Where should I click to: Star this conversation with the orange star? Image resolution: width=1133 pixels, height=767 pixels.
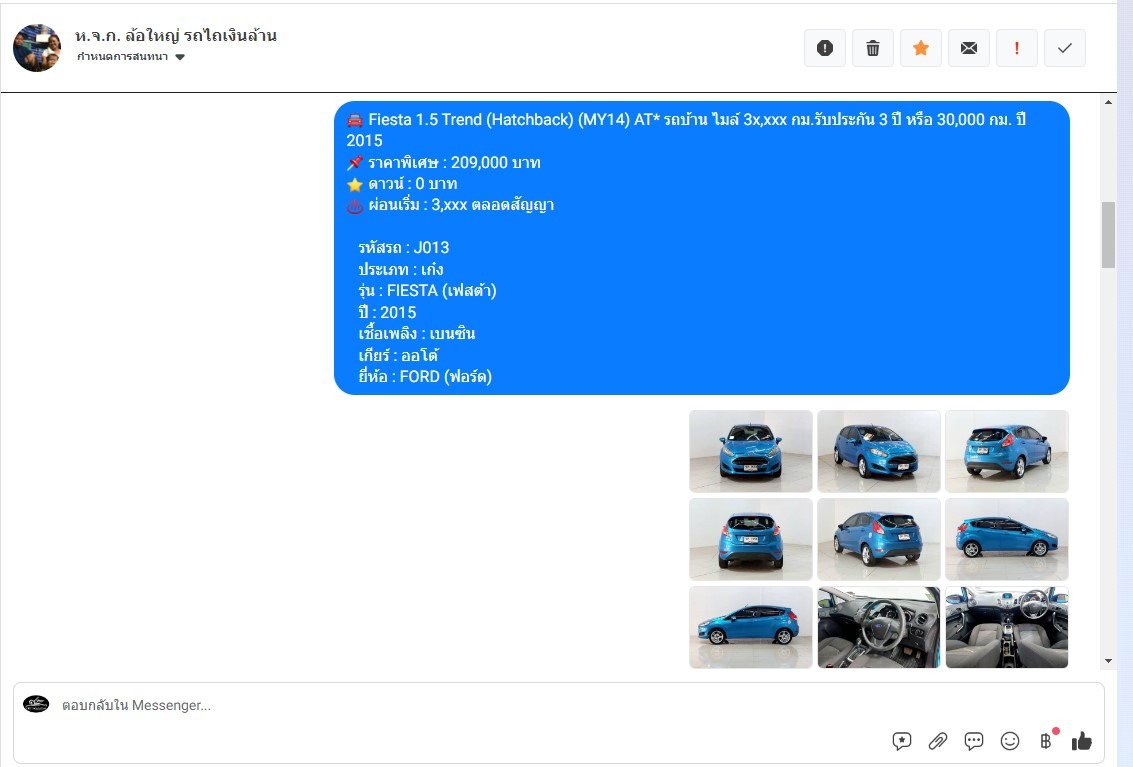pyautogui.click(x=921, y=48)
